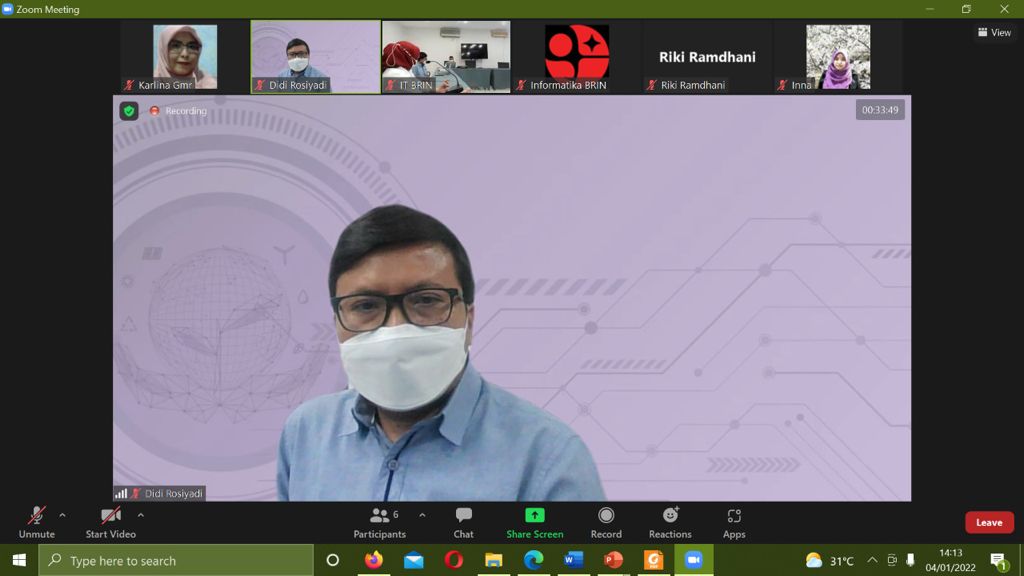Image resolution: width=1024 pixels, height=576 pixels.
Task: Open Firefox from the taskbar
Action: [x=374, y=560]
